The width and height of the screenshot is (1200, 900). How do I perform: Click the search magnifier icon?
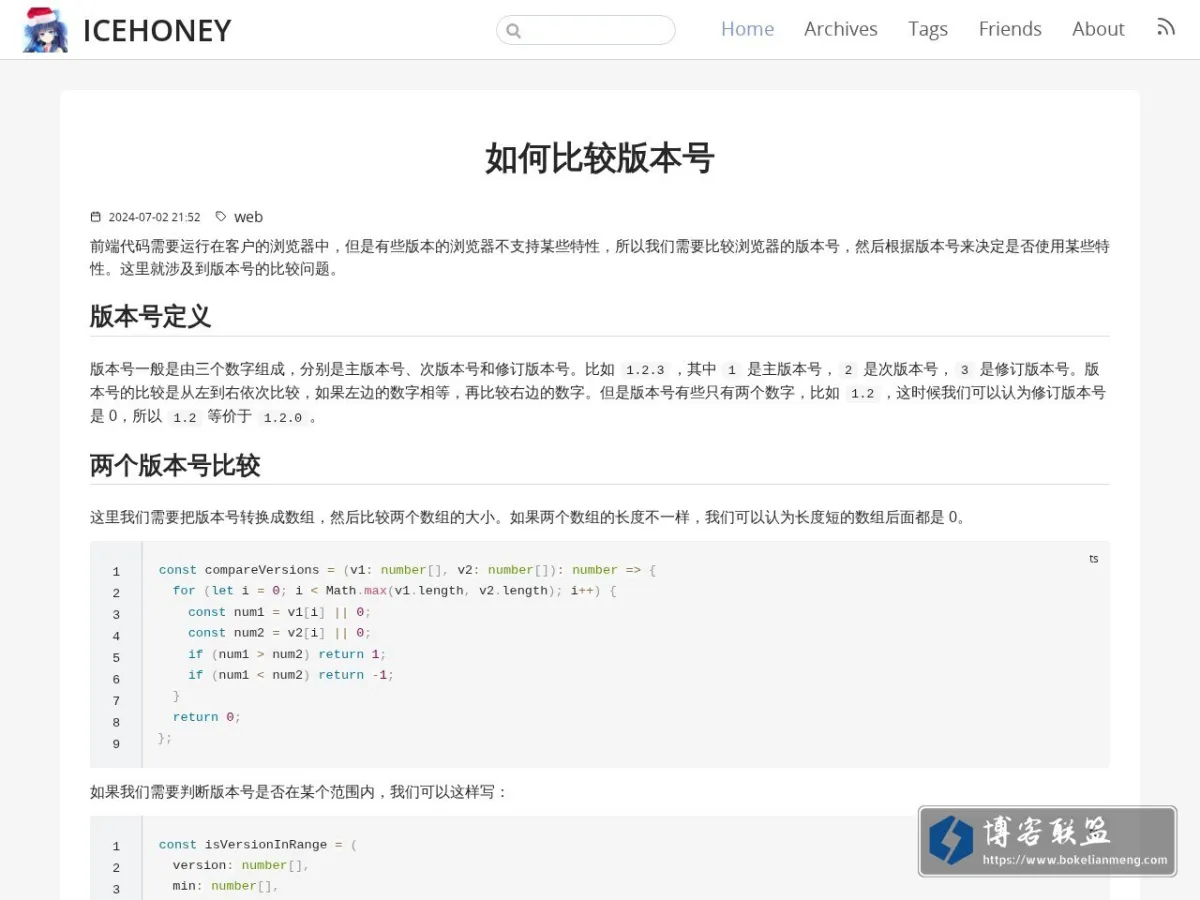(514, 31)
